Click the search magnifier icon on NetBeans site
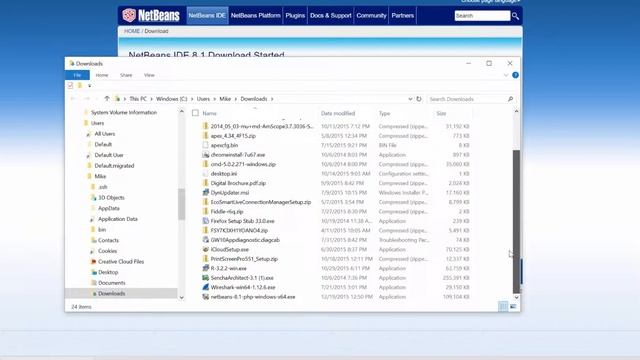 point(516,16)
